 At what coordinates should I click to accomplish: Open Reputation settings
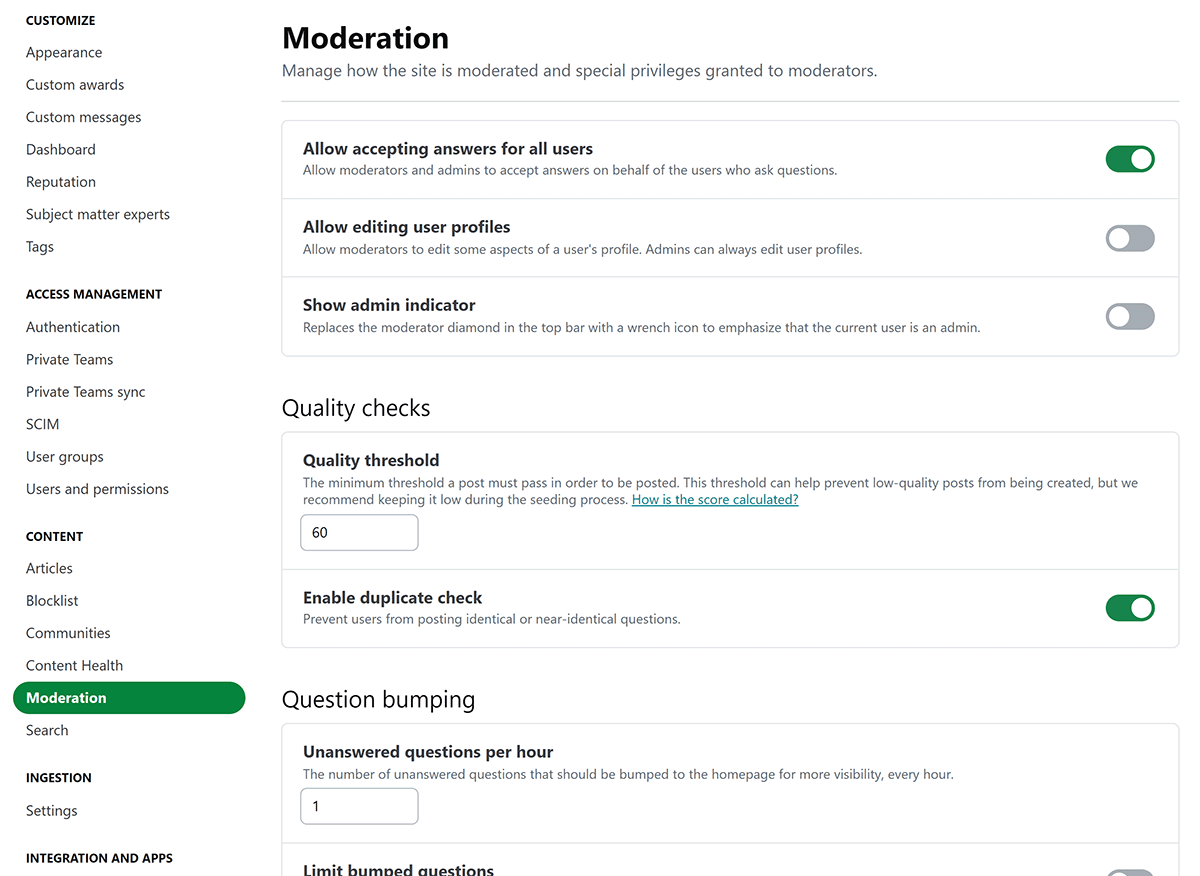(61, 182)
